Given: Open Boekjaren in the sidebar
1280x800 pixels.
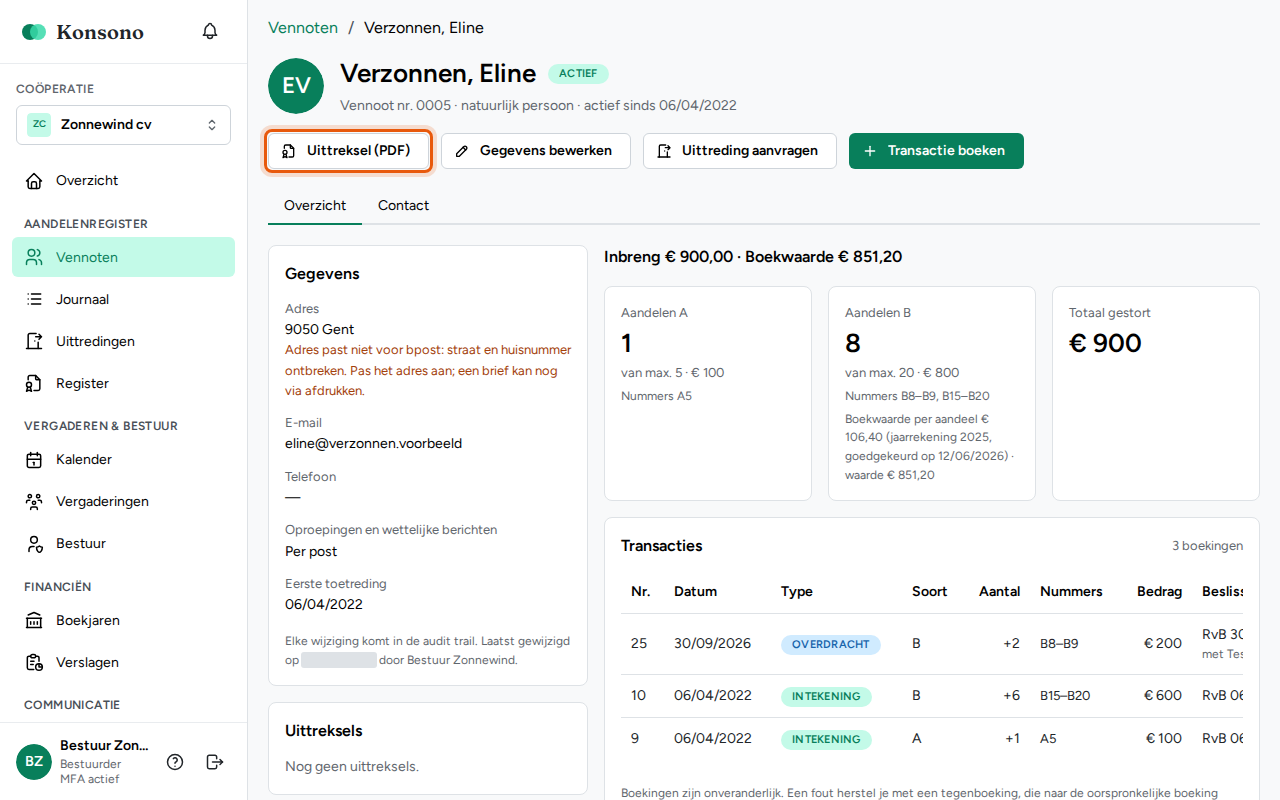Looking at the screenshot, I should 123,621.
